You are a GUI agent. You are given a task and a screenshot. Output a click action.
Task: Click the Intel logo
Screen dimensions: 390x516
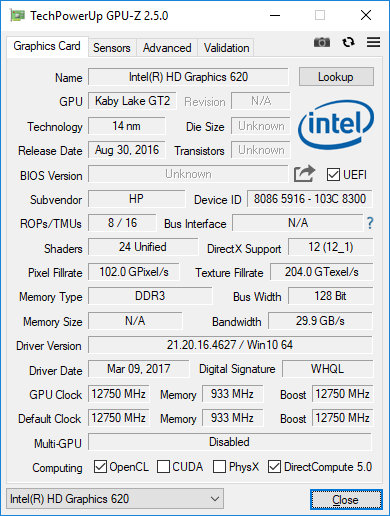pos(336,125)
